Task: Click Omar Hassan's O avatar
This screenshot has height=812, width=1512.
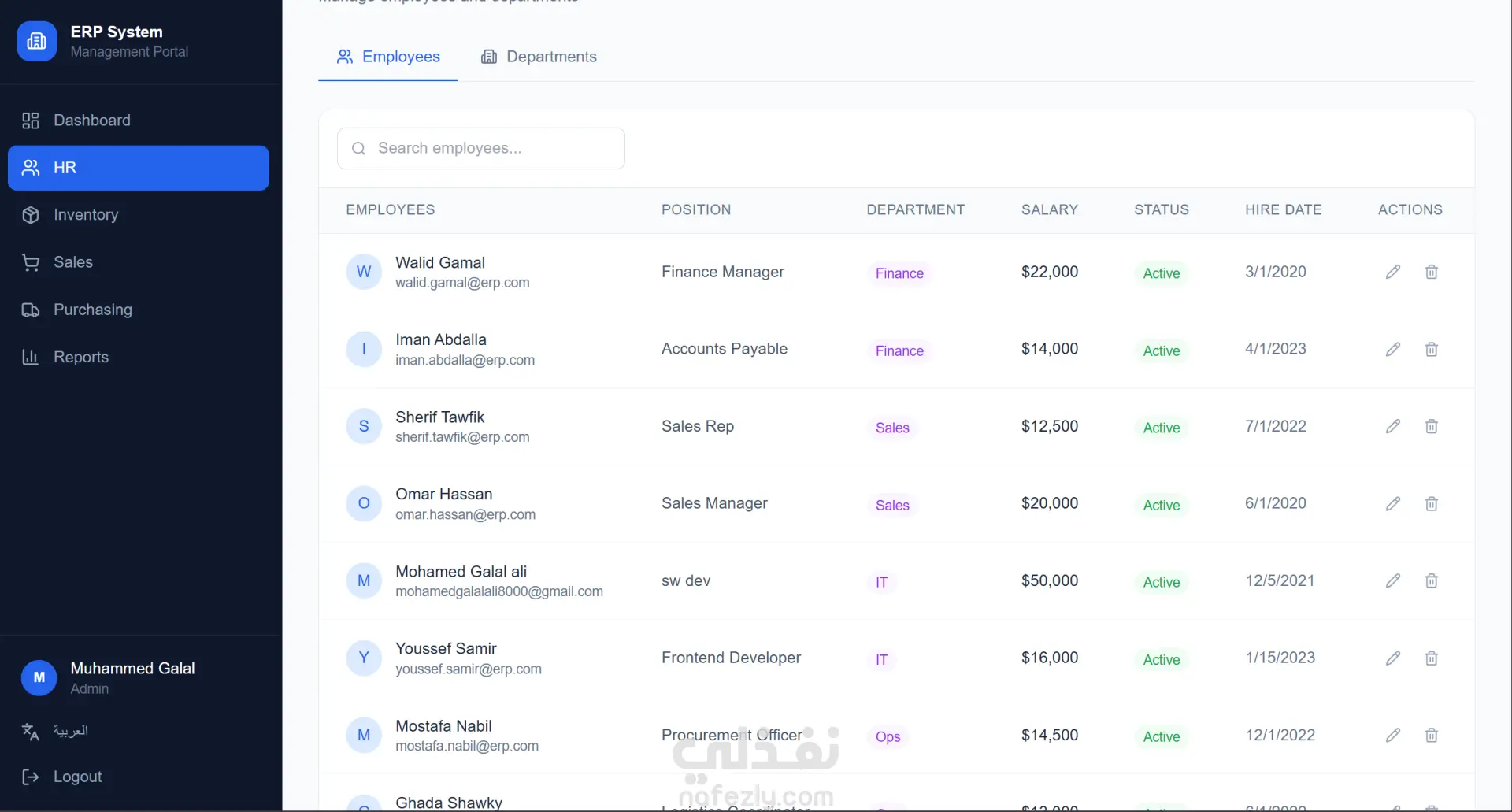Action: click(364, 503)
